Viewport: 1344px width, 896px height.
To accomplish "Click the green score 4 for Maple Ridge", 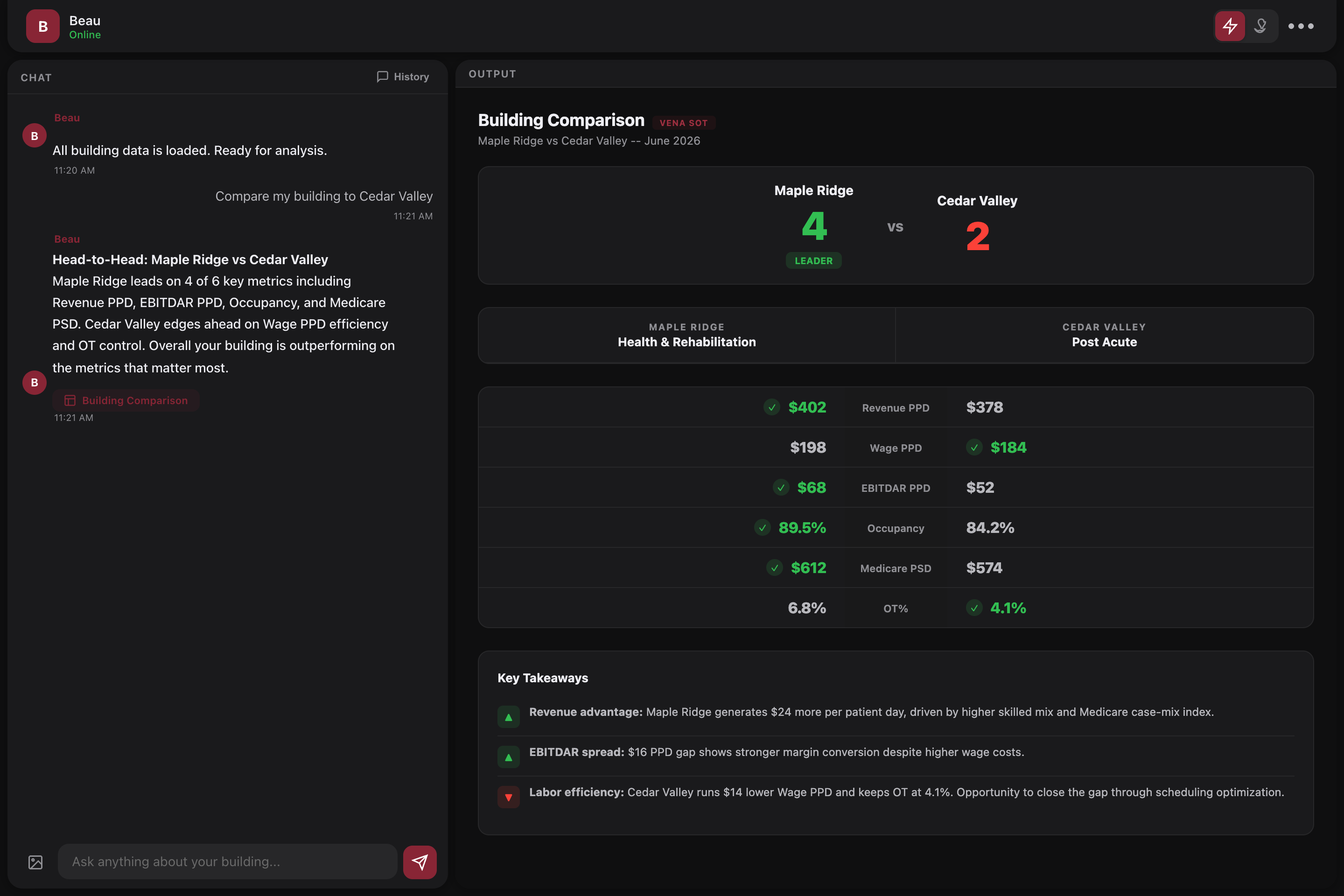I will tap(814, 226).
